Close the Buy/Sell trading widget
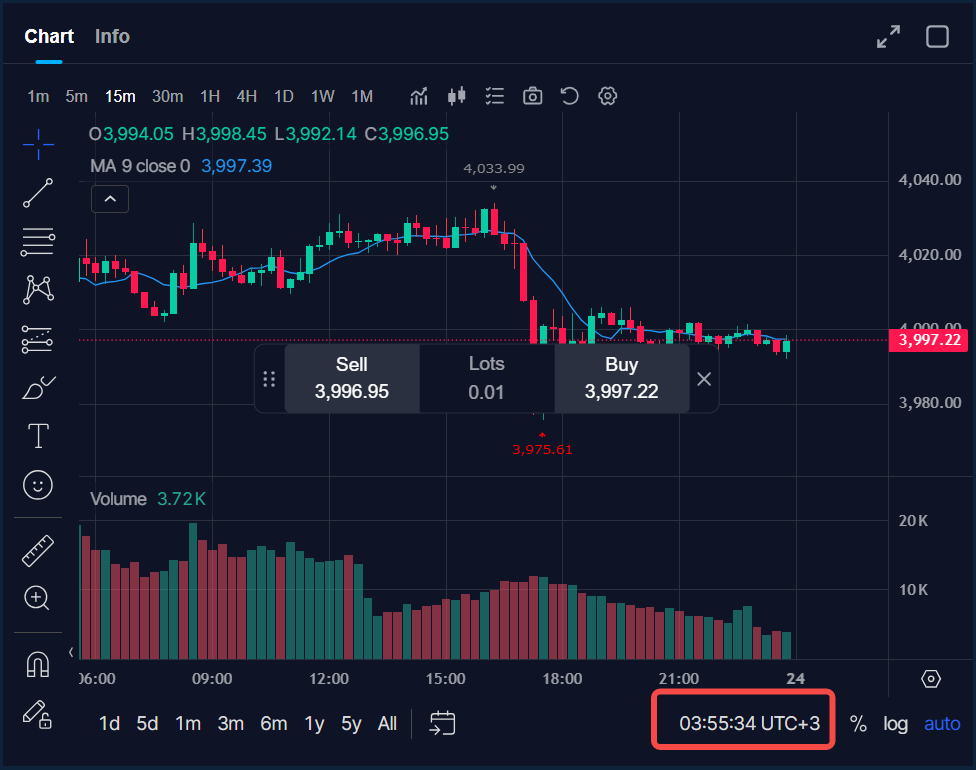976x770 pixels. pos(704,379)
